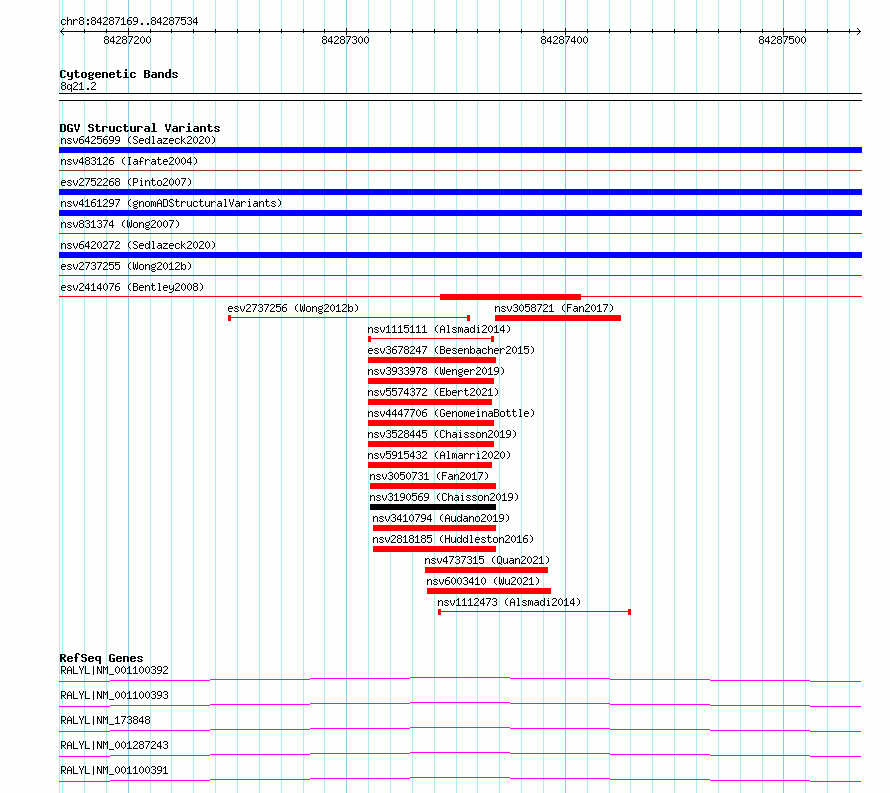Click nsv4447706 (GenomeinaBottle) label

451,413
